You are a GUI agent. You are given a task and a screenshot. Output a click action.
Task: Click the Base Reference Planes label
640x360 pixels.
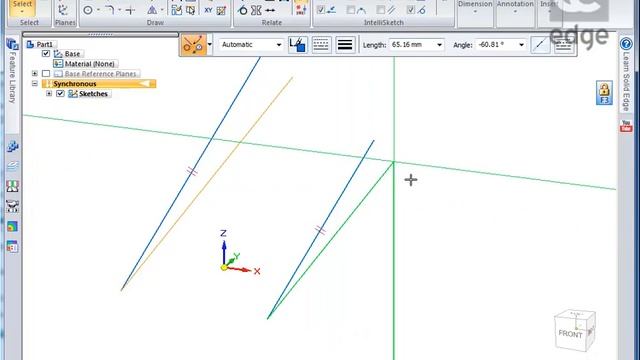(100, 73)
